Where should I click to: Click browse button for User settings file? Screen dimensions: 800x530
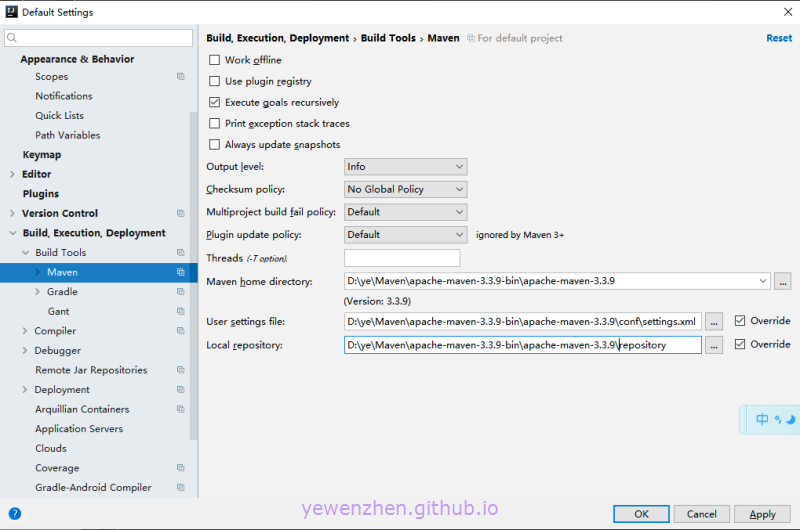713,322
